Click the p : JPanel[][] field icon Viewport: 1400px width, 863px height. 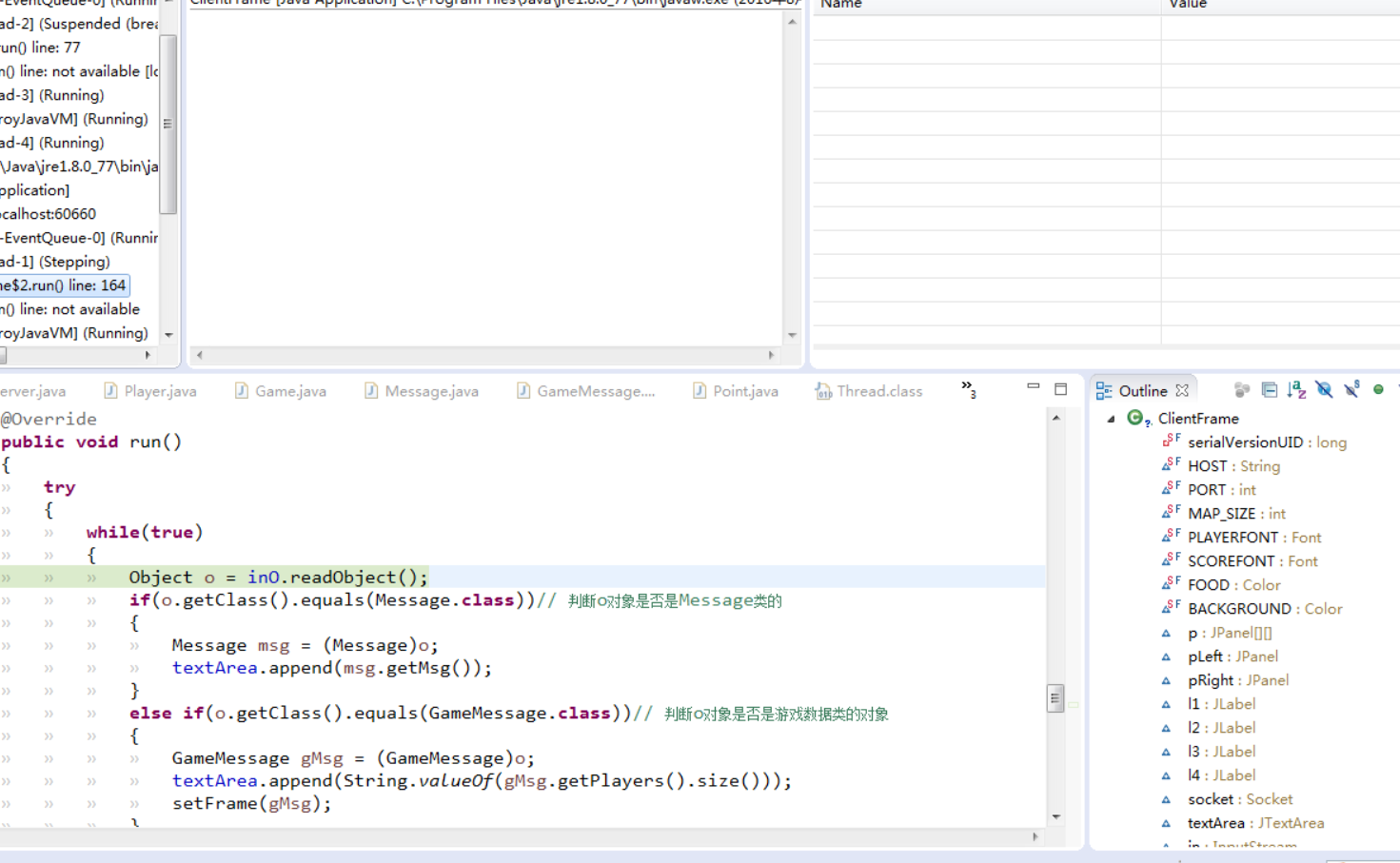pyautogui.click(x=1166, y=633)
